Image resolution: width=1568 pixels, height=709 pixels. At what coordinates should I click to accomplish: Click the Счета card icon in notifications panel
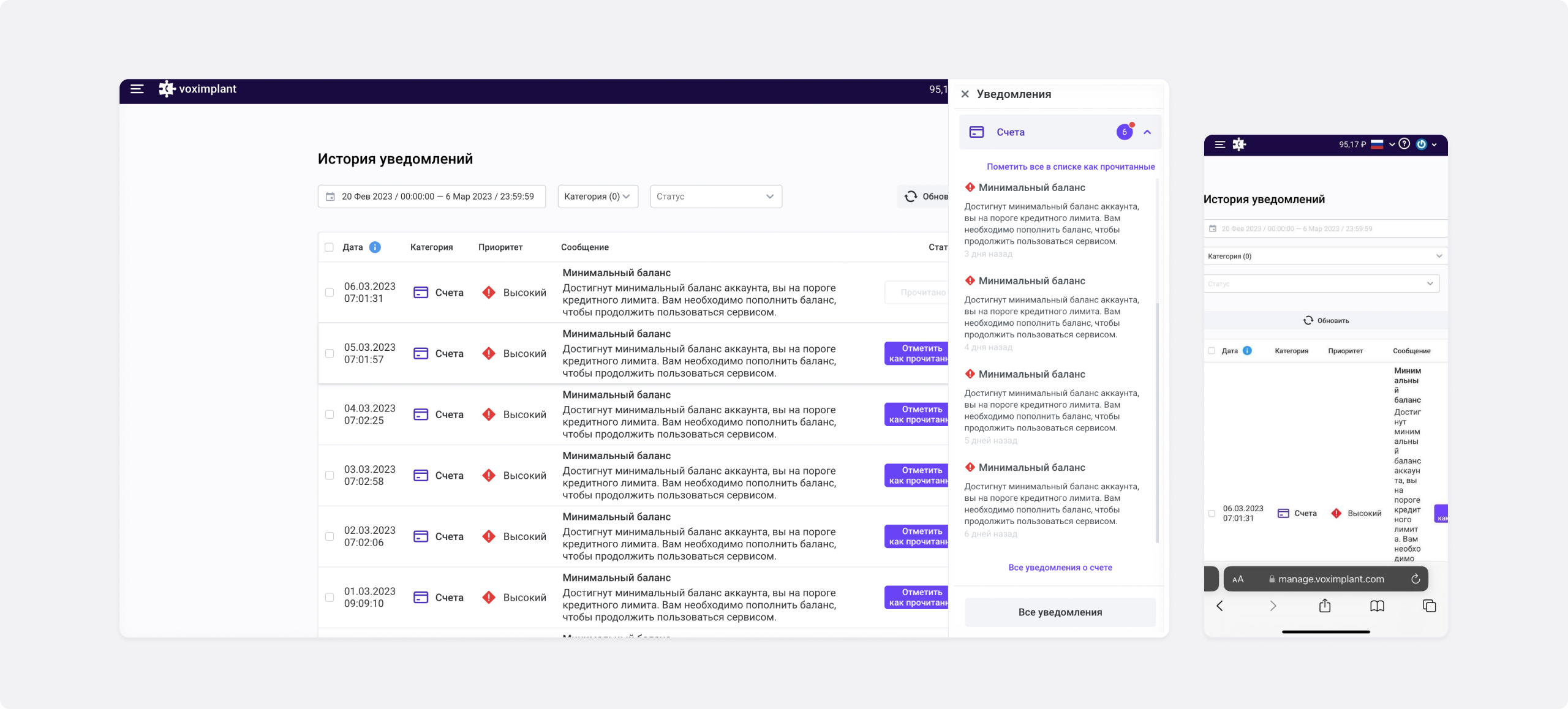pyautogui.click(x=976, y=132)
